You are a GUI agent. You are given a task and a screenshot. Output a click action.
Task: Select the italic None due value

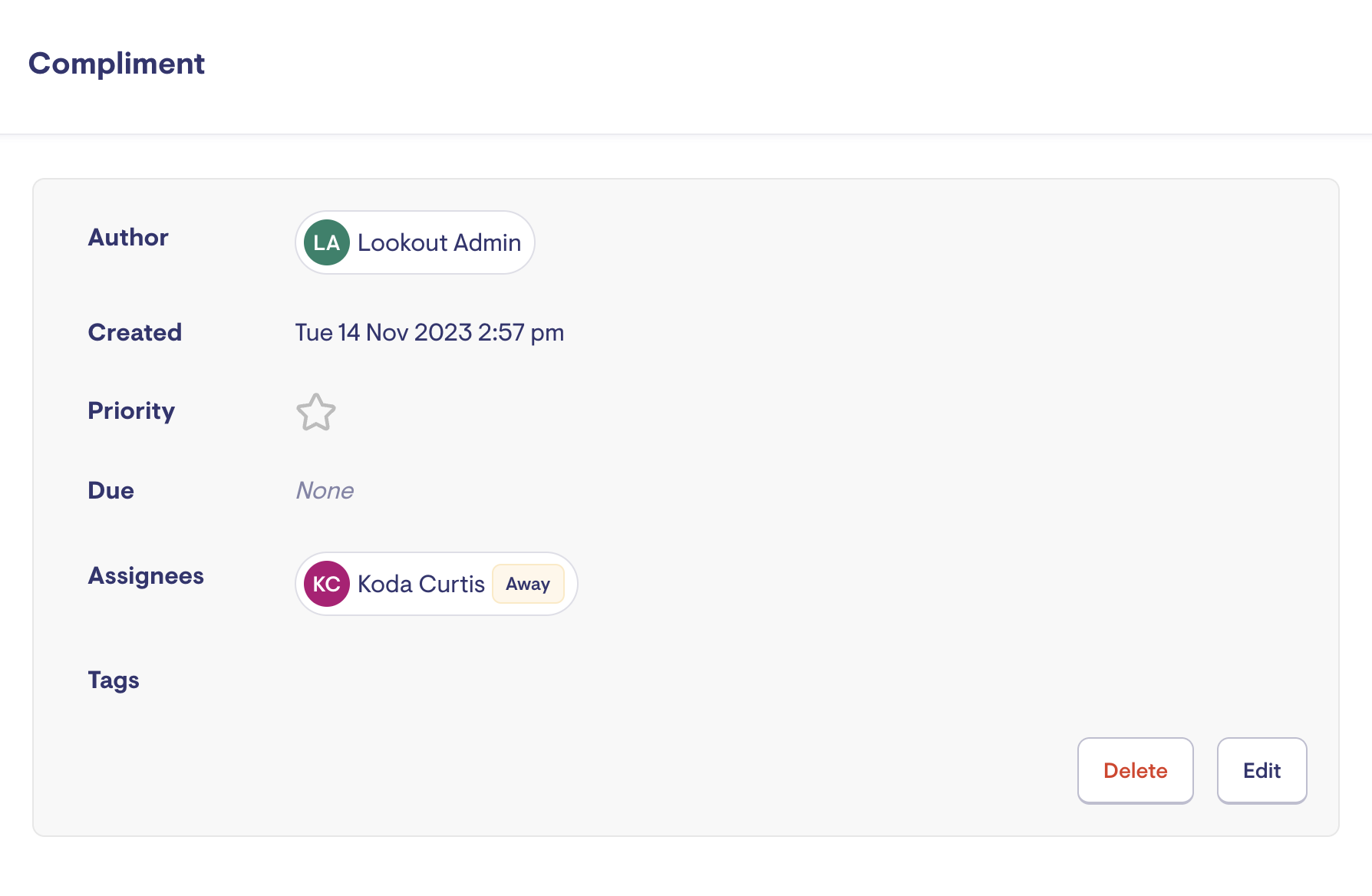pyautogui.click(x=325, y=490)
